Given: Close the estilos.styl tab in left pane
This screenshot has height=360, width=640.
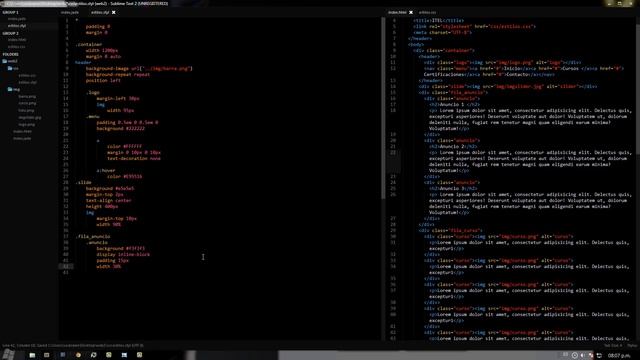Looking at the screenshot, I should [x=114, y=13].
